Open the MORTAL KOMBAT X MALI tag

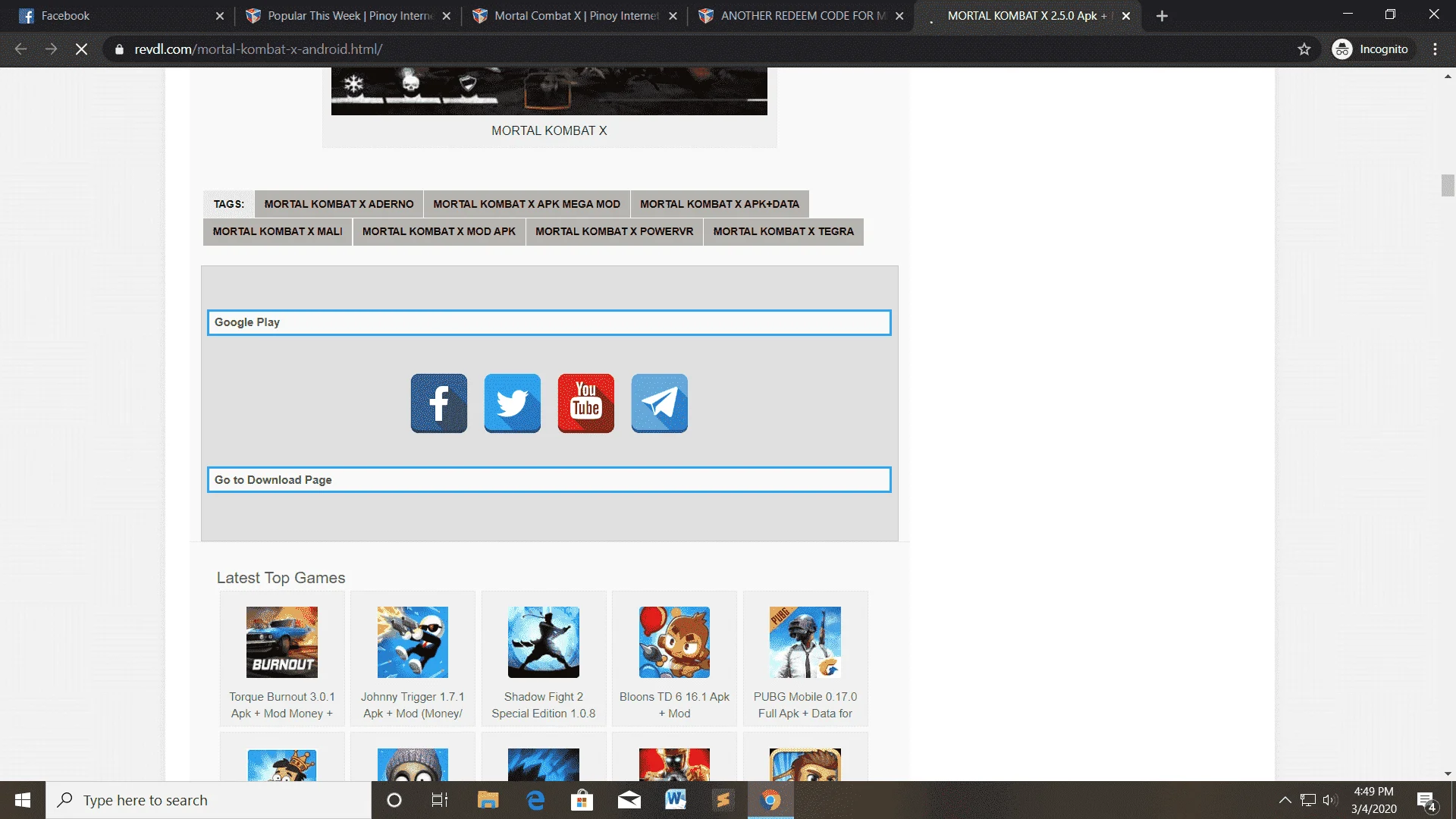tap(278, 232)
